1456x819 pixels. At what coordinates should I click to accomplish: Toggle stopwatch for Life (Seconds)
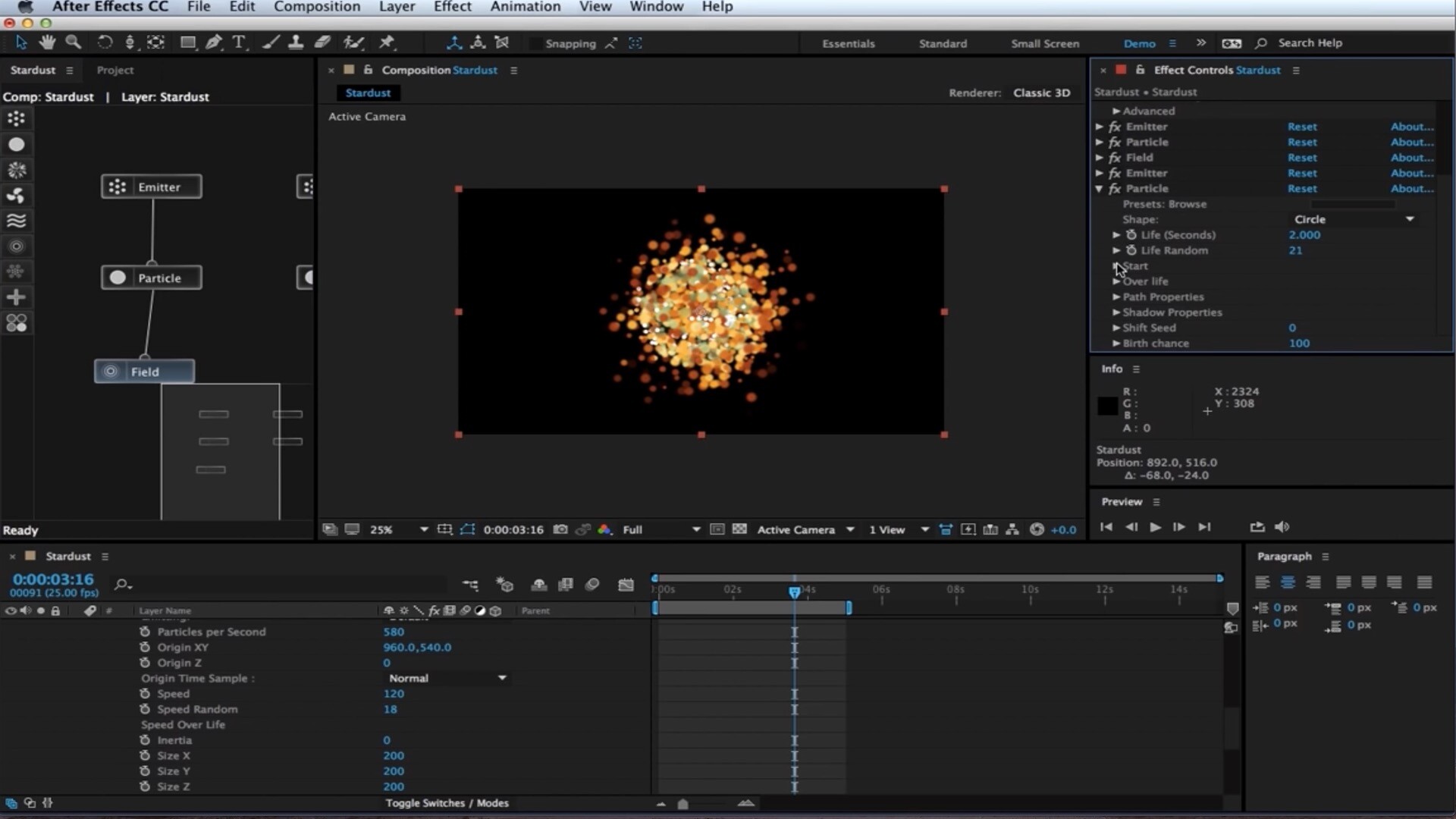(x=1131, y=235)
